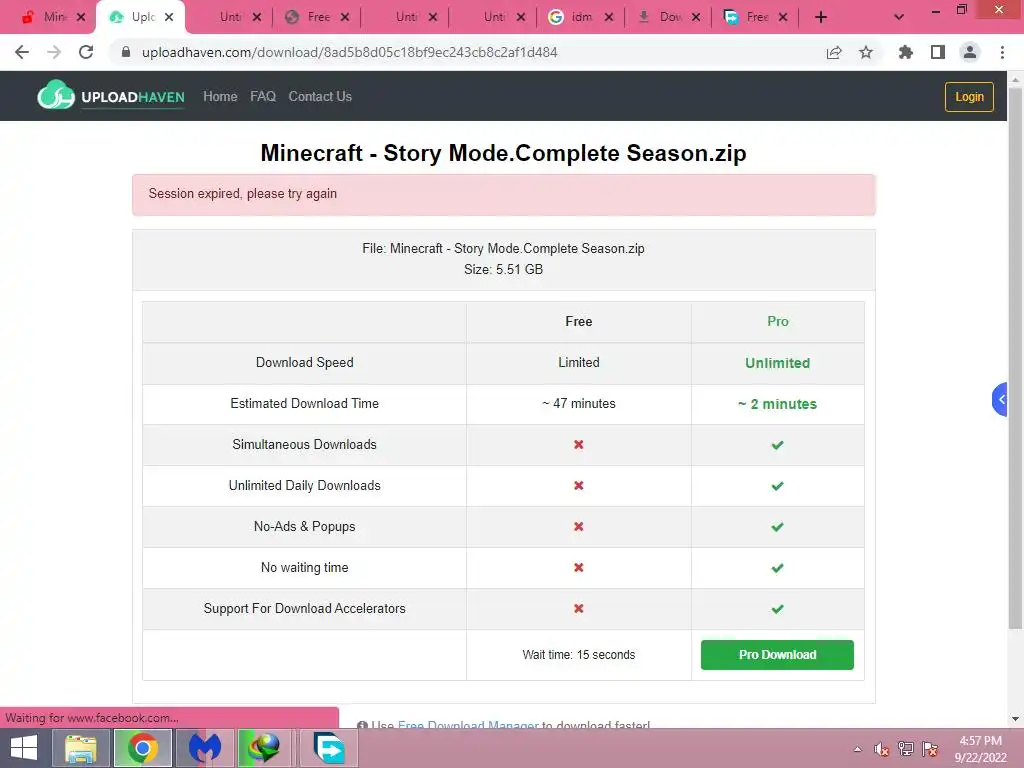Click 'Wait time: 15 seconds' text
The image size is (1024, 768).
click(x=579, y=654)
